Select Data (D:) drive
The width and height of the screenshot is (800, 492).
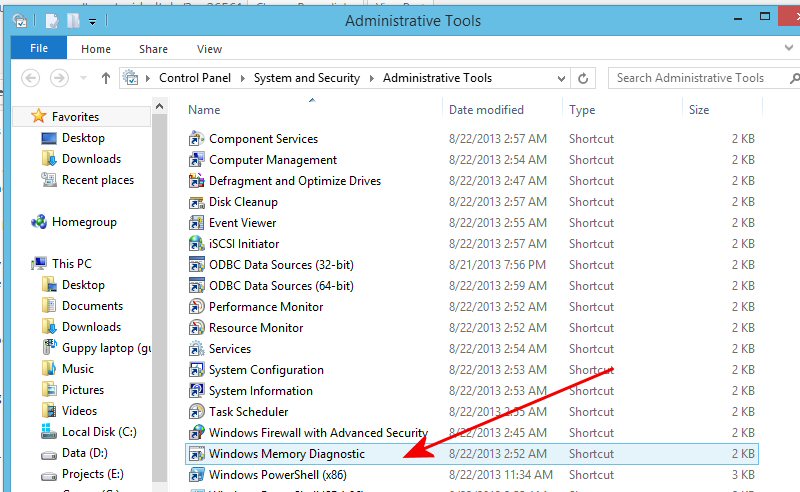(85, 453)
